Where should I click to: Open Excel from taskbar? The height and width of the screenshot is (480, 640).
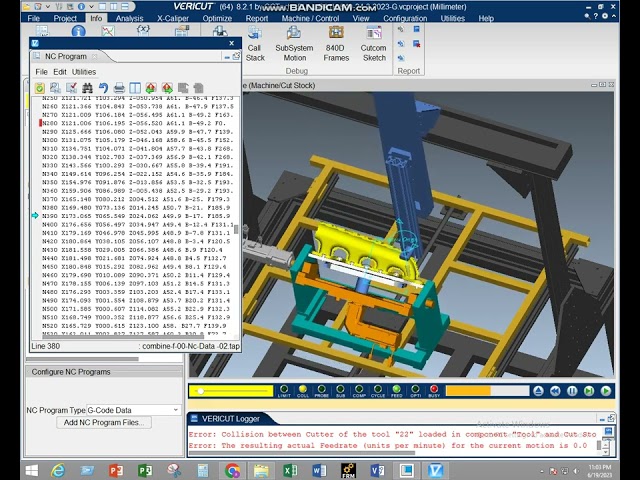click(290, 471)
